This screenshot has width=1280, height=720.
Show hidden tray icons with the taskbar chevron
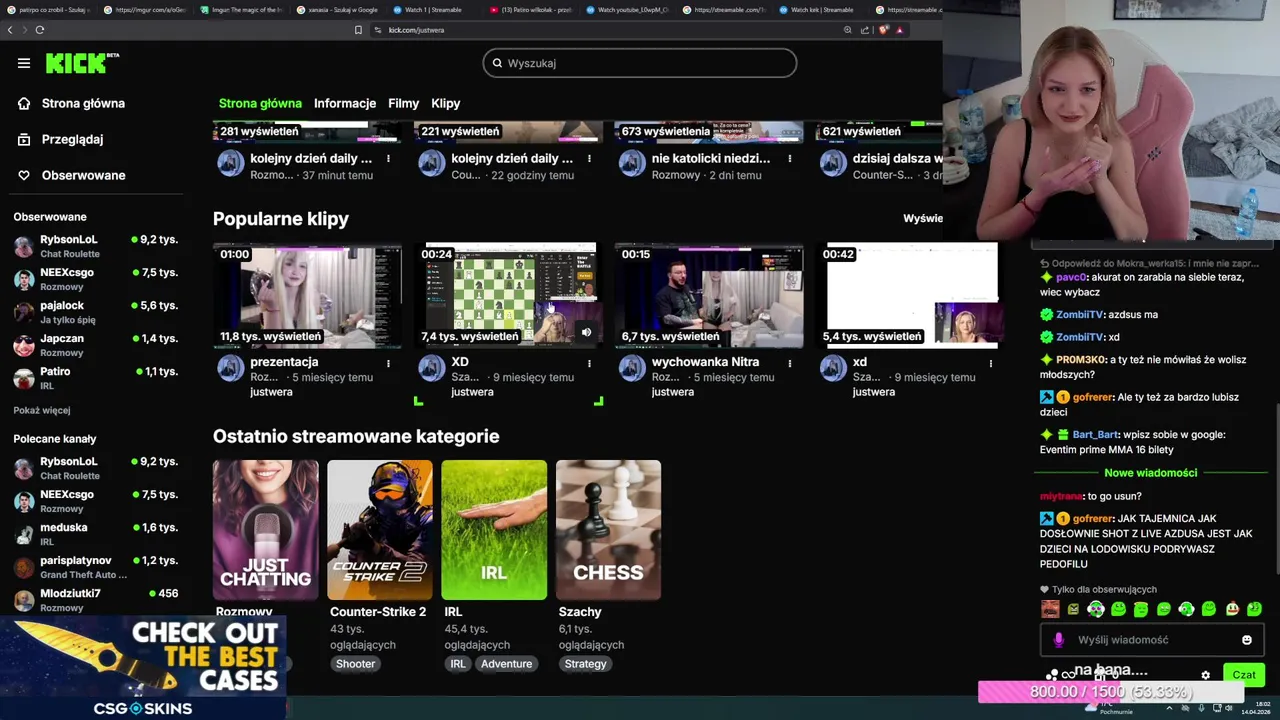pos(1169,708)
